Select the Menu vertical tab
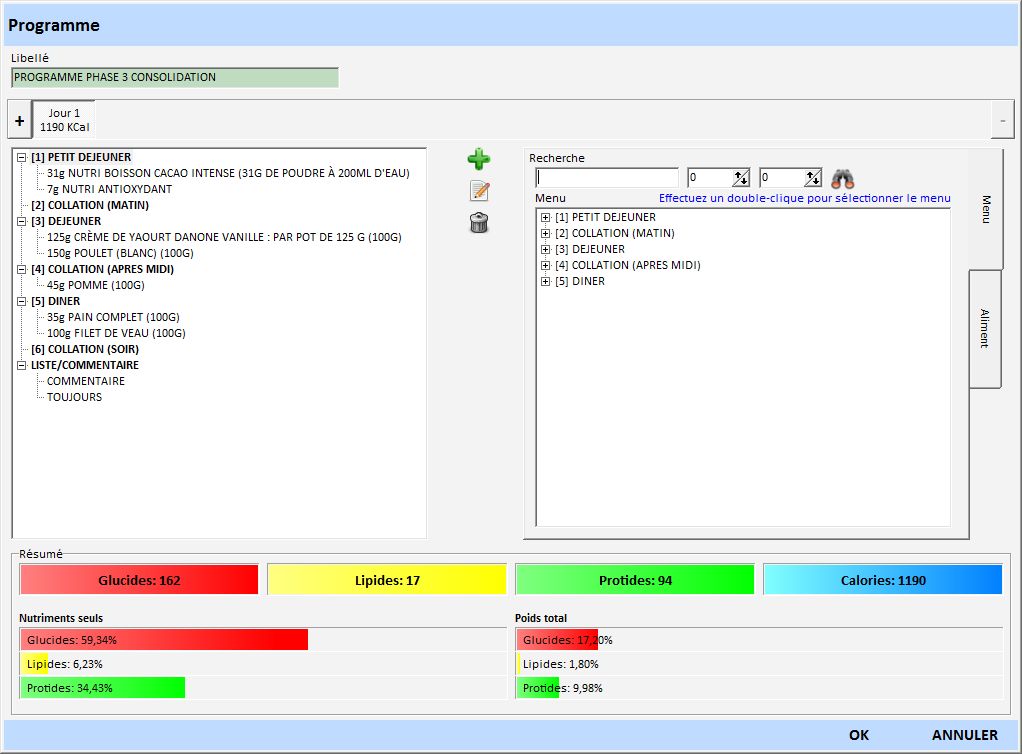This screenshot has height=754, width=1022. coord(984,209)
